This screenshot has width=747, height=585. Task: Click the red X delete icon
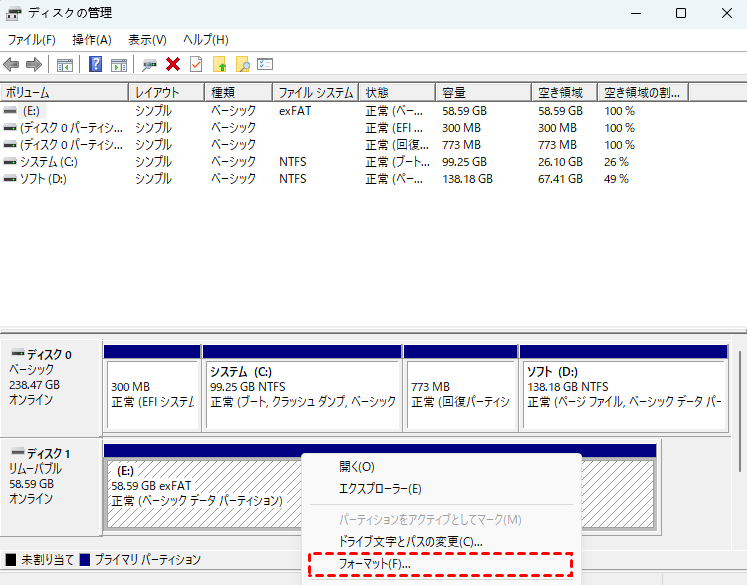(173, 65)
